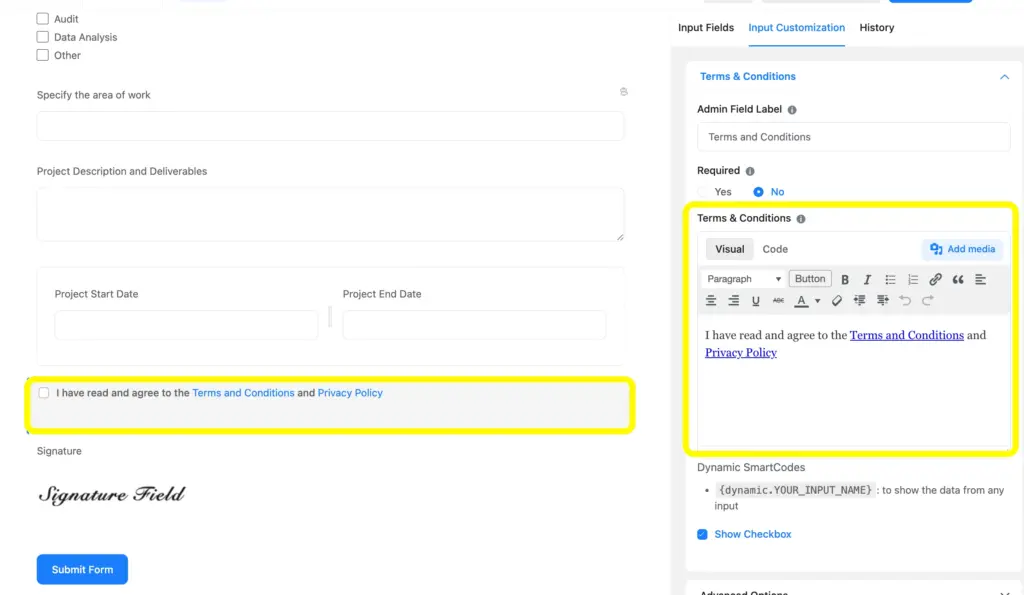Click Privacy Policy link in the editor
1024x595 pixels.
pos(741,353)
